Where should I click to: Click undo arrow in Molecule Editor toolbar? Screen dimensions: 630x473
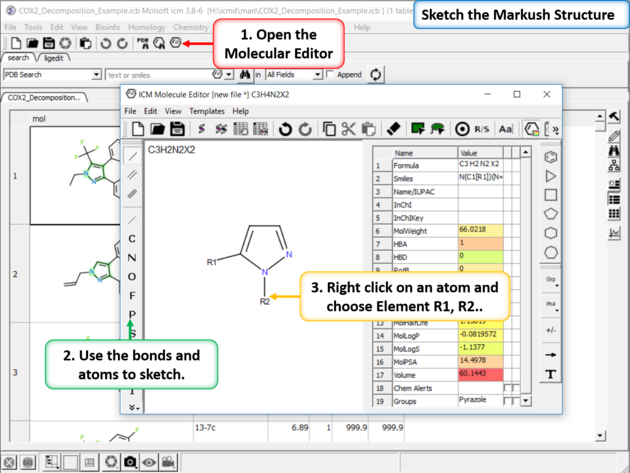point(285,129)
